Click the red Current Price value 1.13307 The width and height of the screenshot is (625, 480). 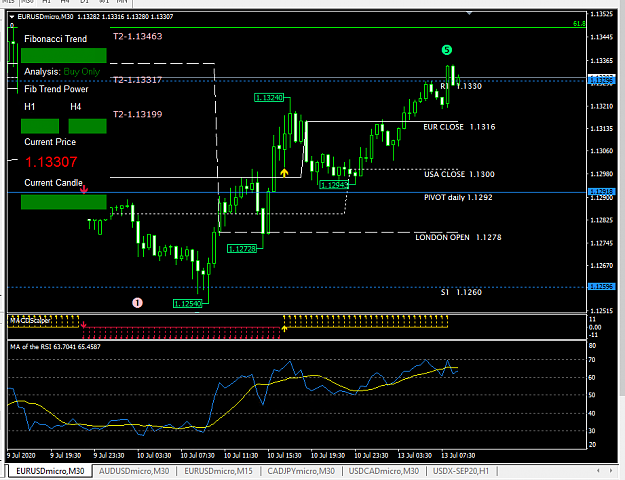tap(51, 162)
